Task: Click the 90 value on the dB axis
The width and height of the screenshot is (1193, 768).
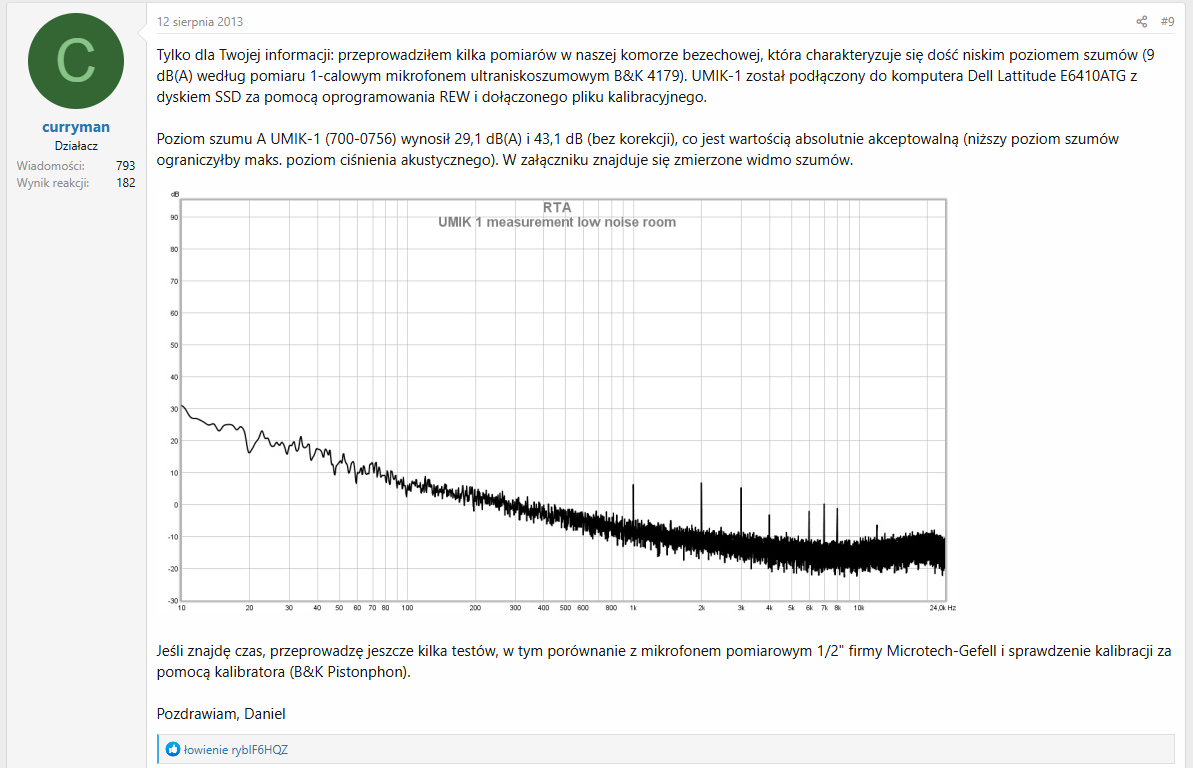Action: click(174, 217)
